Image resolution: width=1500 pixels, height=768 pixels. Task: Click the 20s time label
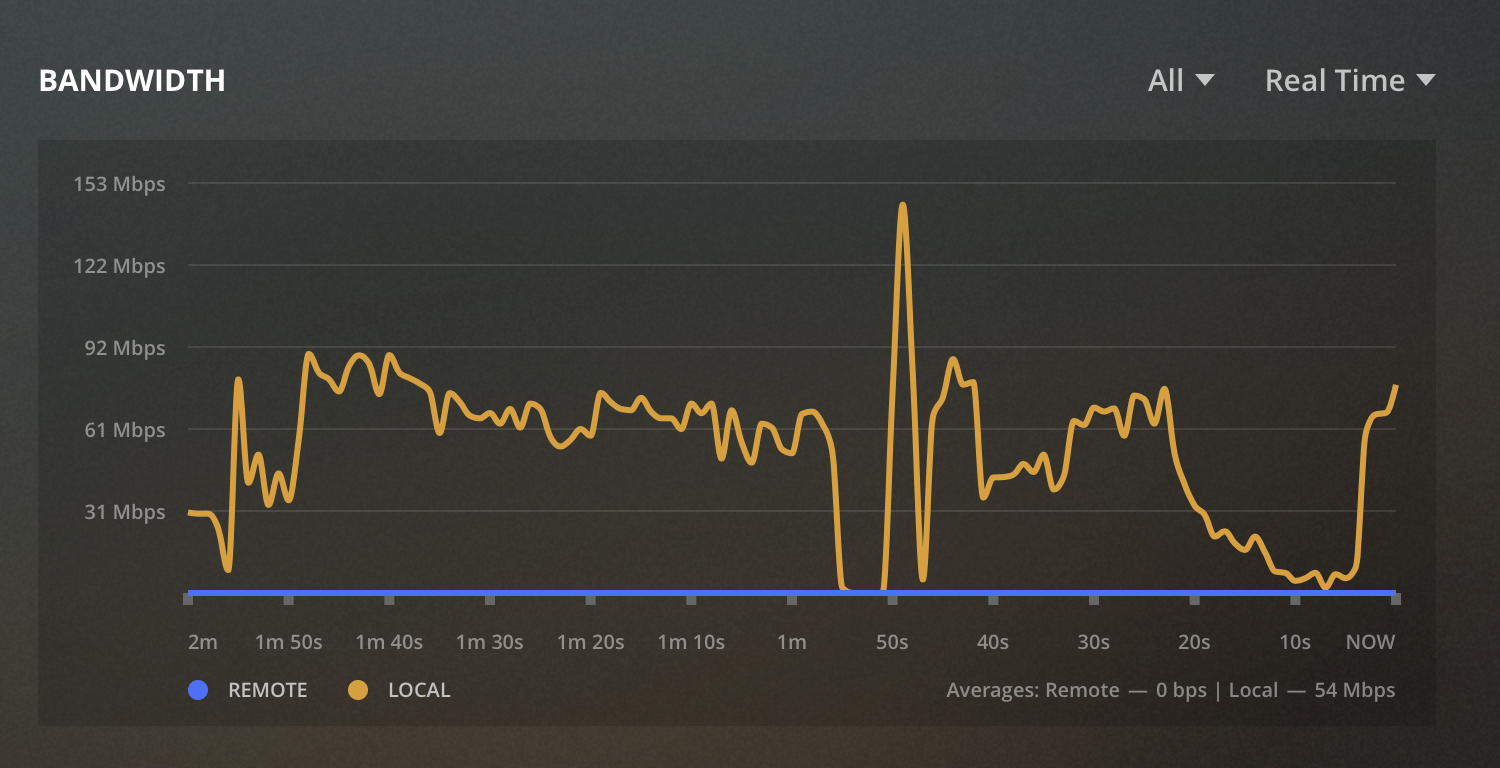pos(1194,642)
